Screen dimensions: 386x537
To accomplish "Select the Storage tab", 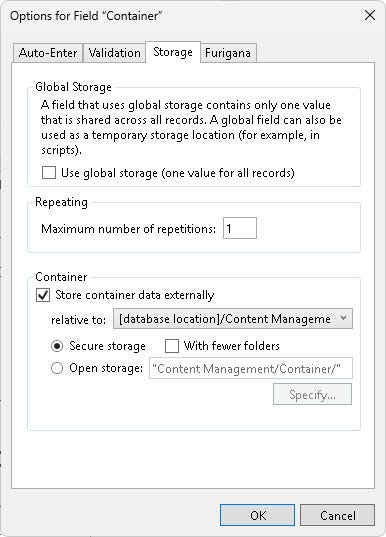I will [173, 52].
